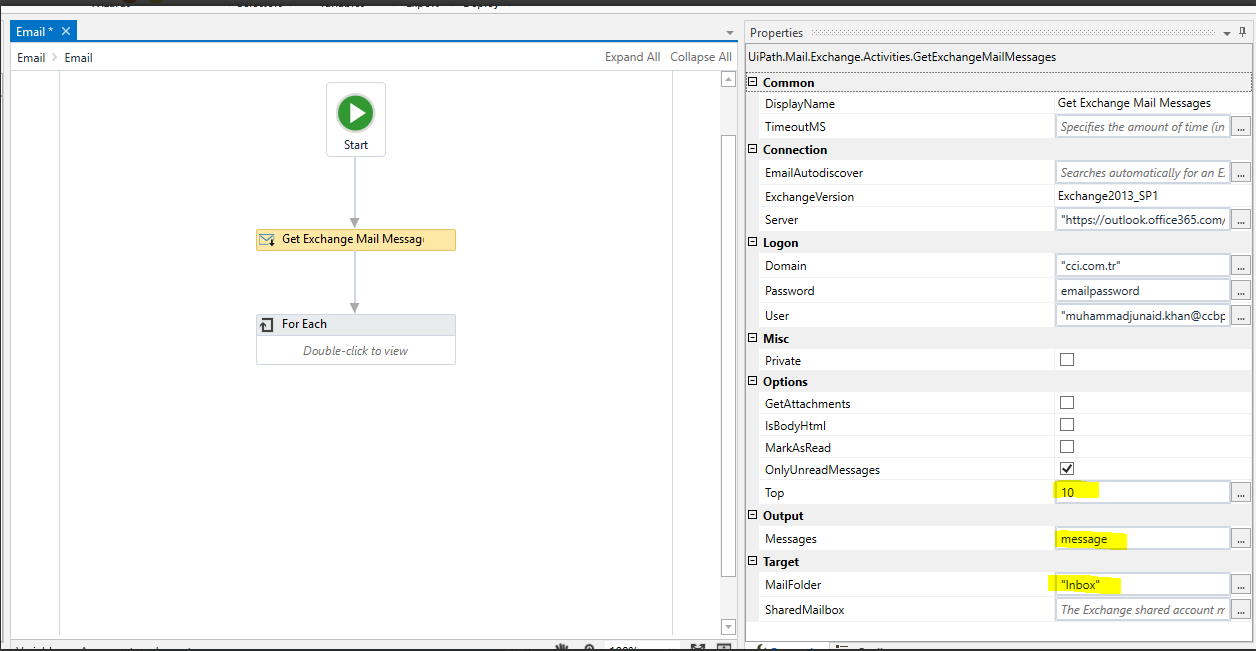Open the document tabs dropdown arrow
The width and height of the screenshot is (1256, 651).
[x=730, y=33]
